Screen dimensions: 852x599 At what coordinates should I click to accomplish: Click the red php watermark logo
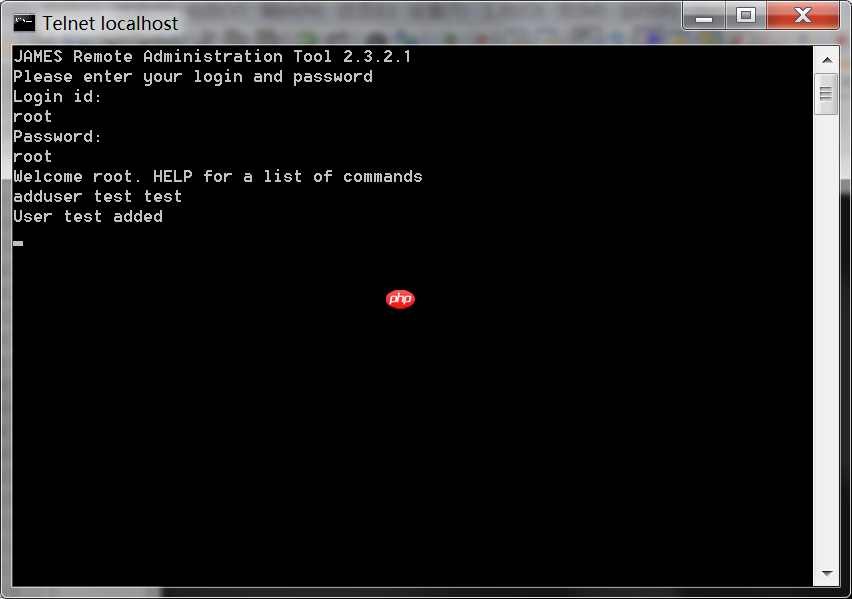400,299
